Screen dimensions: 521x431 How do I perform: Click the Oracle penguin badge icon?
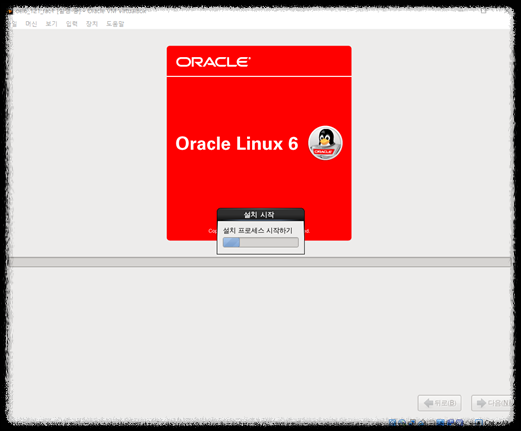point(325,143)
